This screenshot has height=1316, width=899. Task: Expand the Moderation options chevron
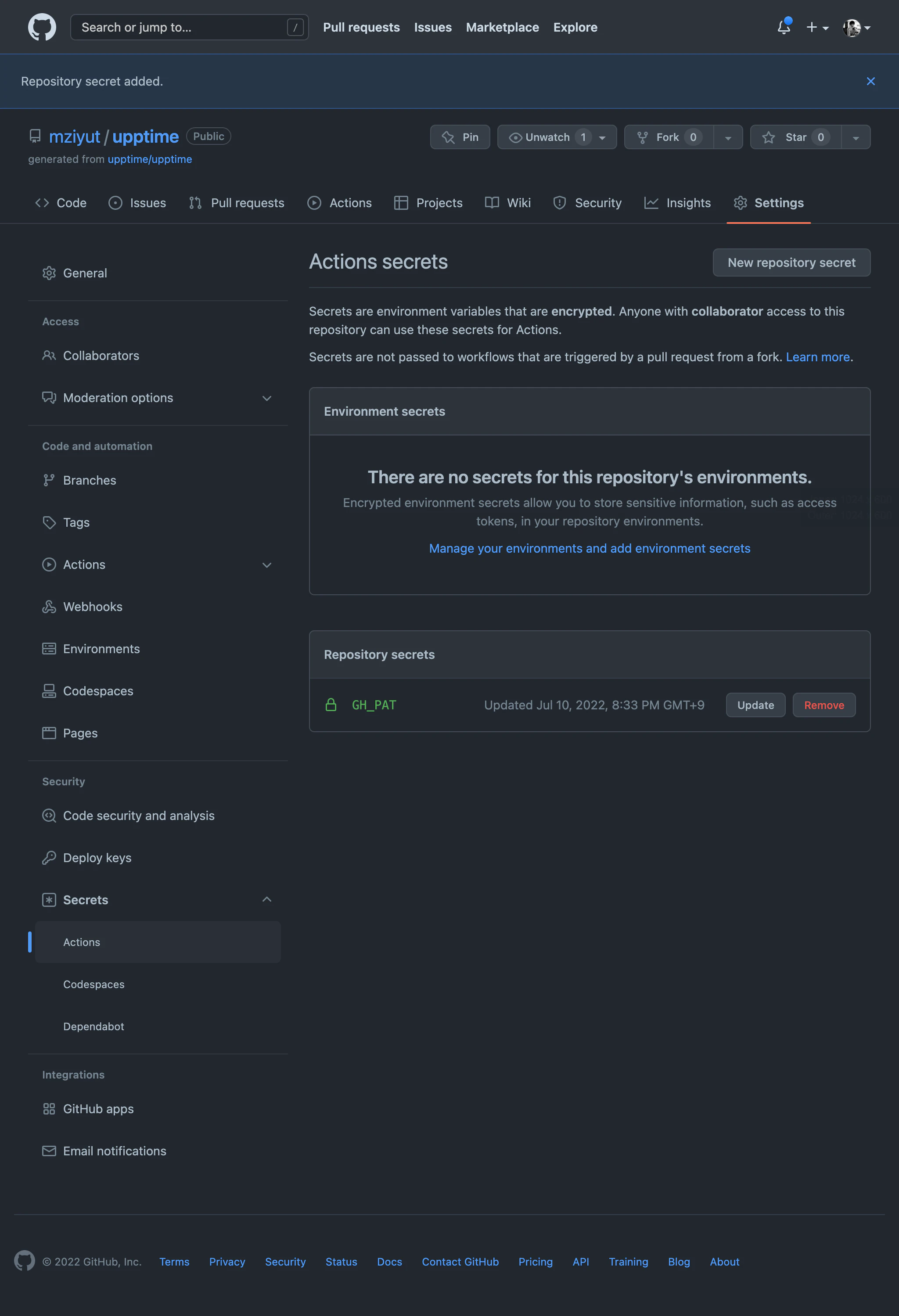266,398
